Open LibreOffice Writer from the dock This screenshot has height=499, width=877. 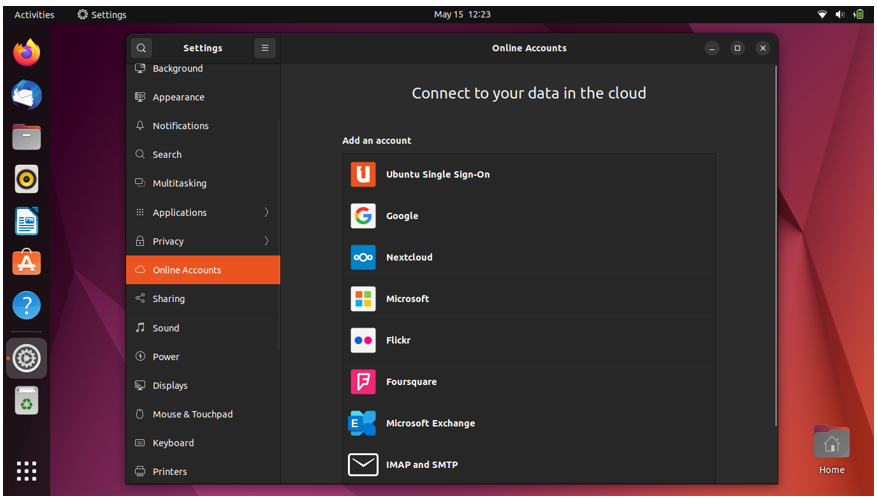pos(26,221)
